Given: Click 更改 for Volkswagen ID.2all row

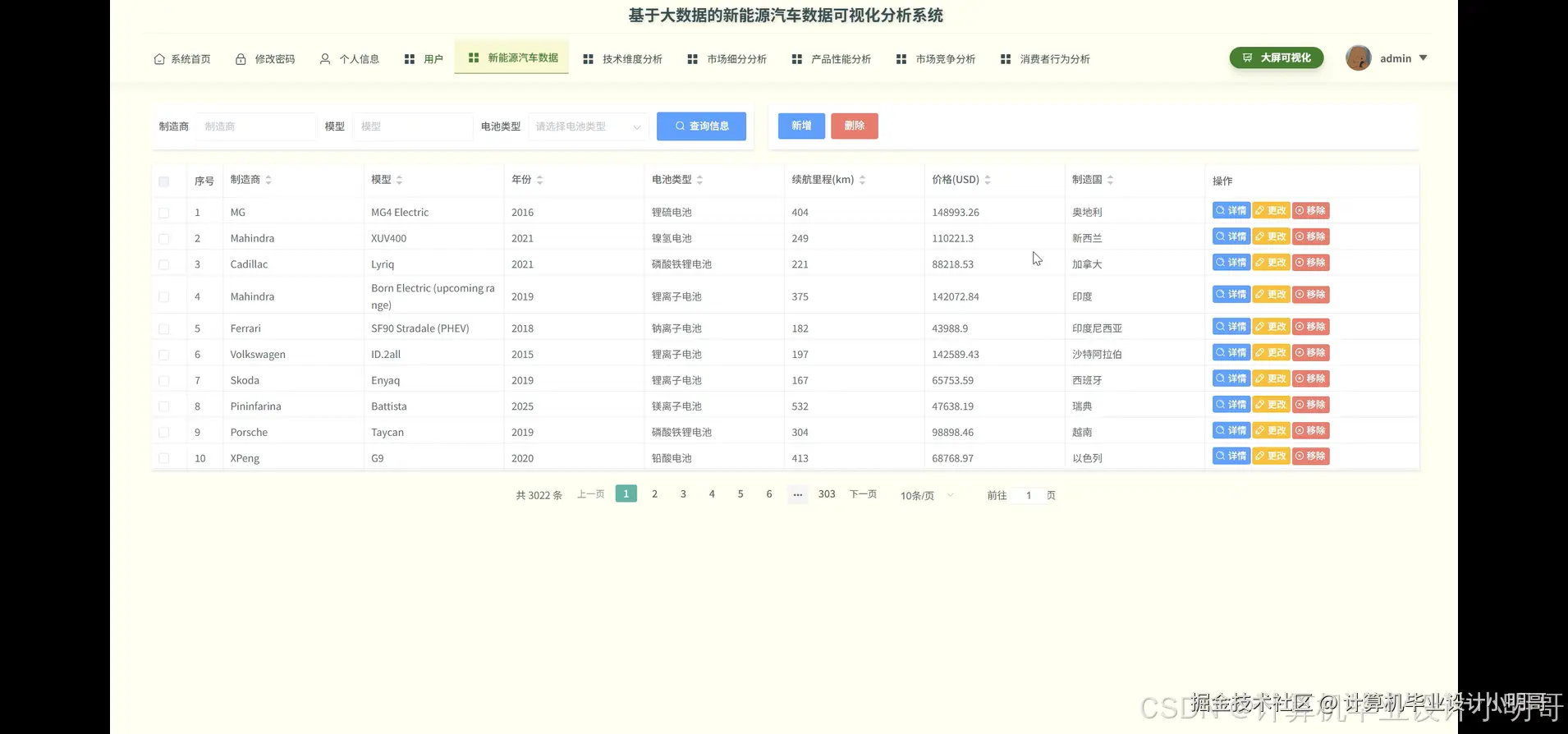Looking at the screenshot, I should (1271, 353).
